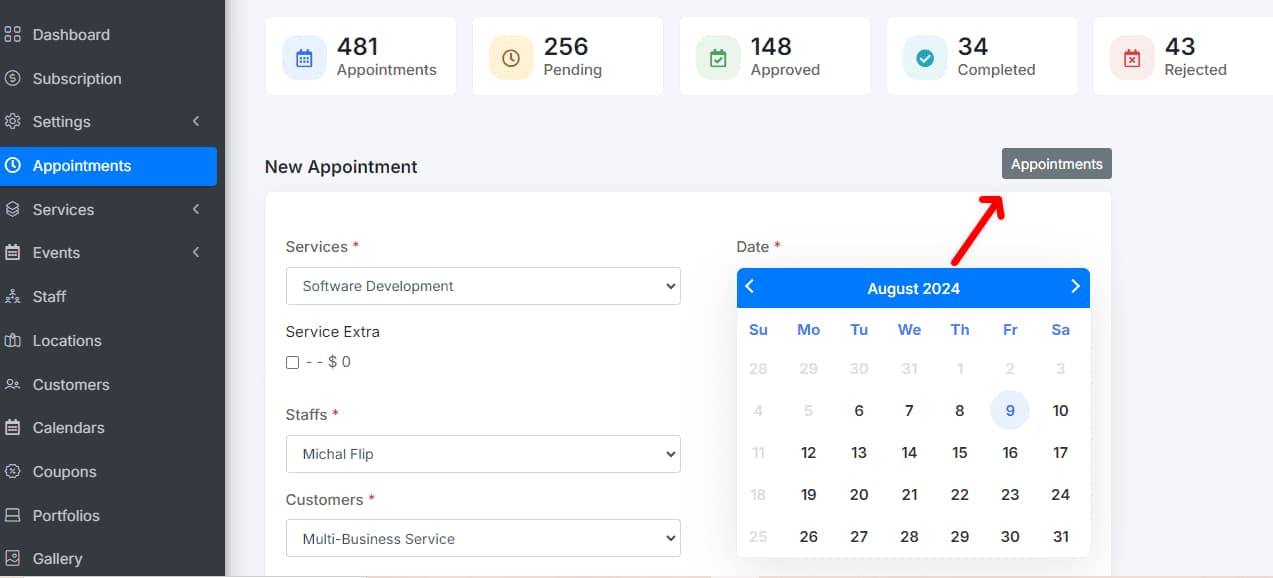Screen dimensions: 1273x578
Task: Click the Subscription dollar icon
Action: pyautogui.click(x=13, y=78)
